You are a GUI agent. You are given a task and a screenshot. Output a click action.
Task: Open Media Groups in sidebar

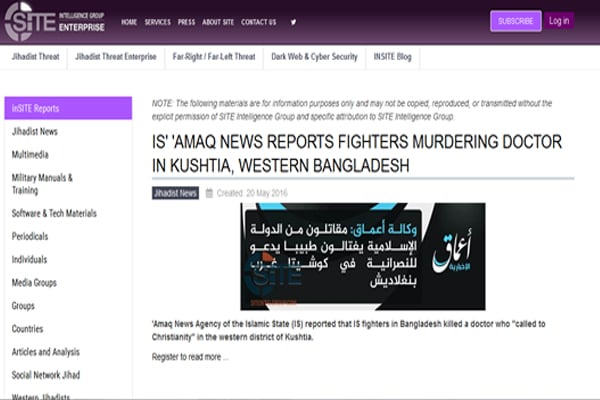[x=34, y=283]
